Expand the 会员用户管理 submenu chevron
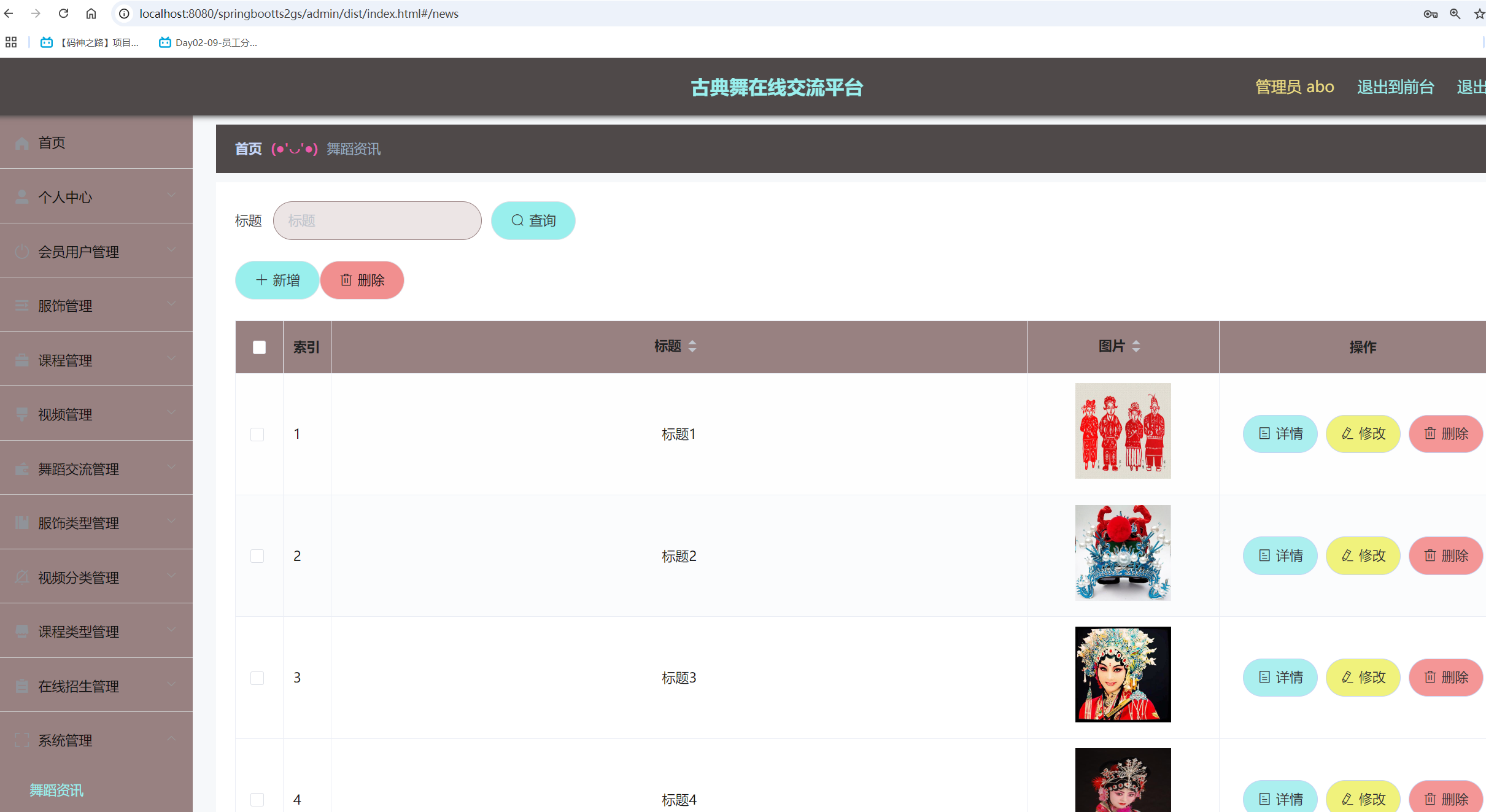Screen dimensions: 1486x812 [171, 250]
